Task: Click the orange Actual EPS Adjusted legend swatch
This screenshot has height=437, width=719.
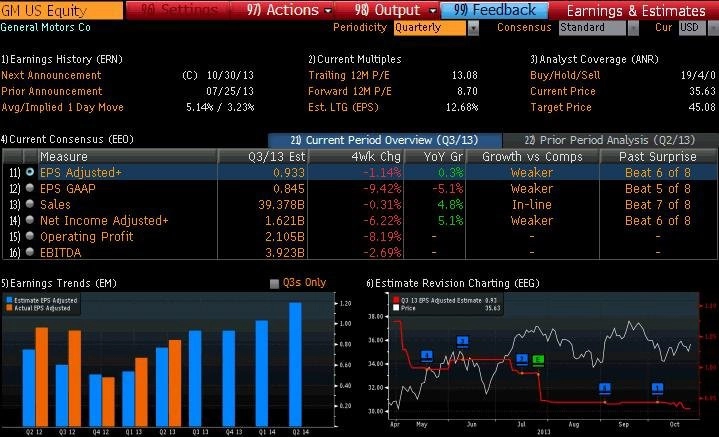Action: click(x=9, y=308)
